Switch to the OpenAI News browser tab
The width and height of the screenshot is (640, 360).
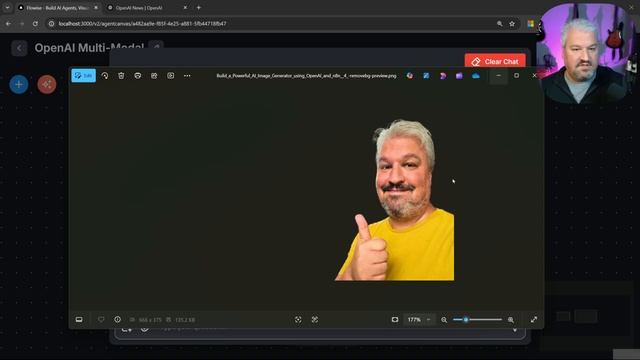click(139, 8)
